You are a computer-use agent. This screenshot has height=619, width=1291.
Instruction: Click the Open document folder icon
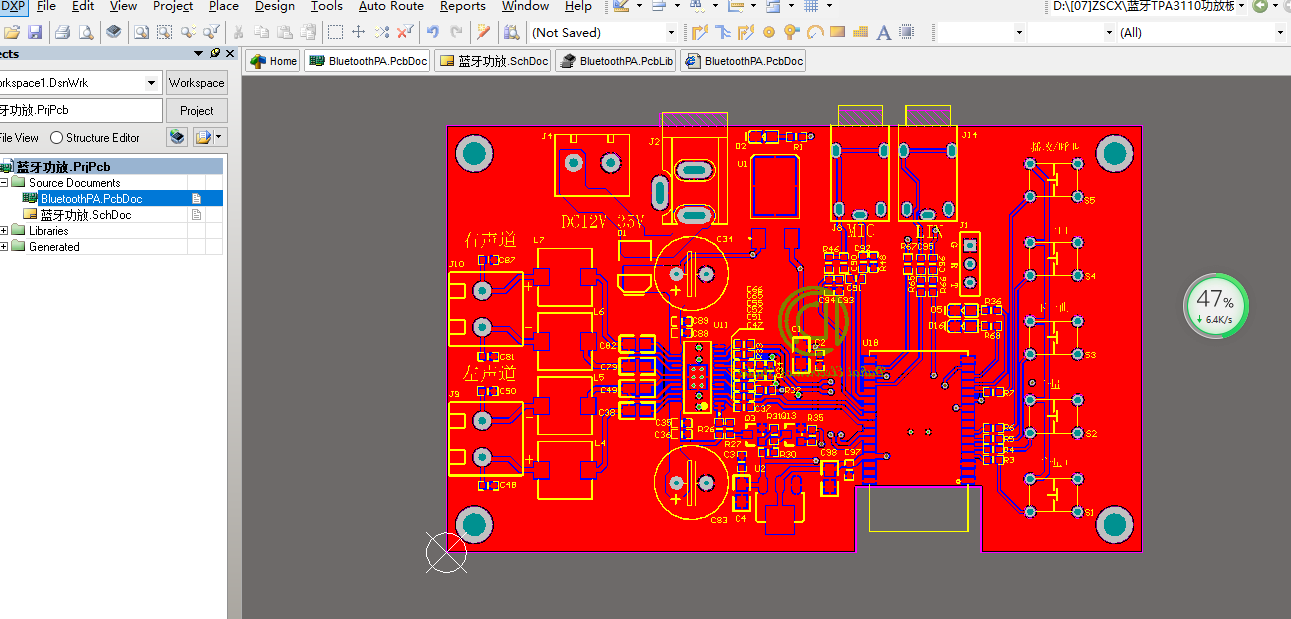[11, 32]
